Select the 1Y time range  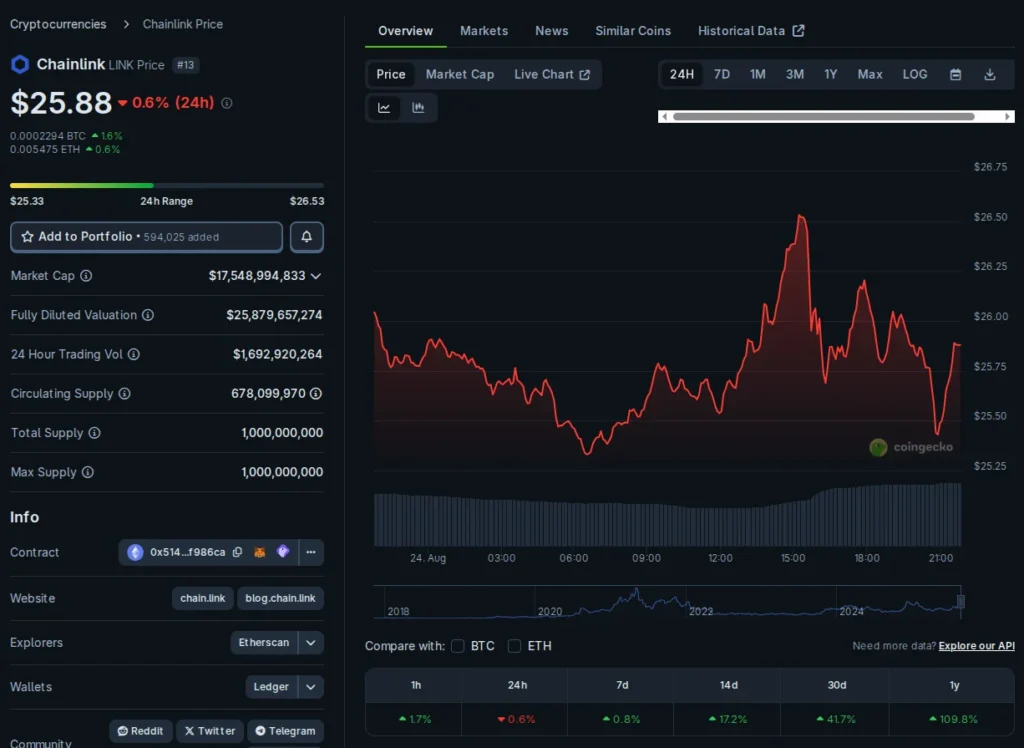[x=831, y=74]
